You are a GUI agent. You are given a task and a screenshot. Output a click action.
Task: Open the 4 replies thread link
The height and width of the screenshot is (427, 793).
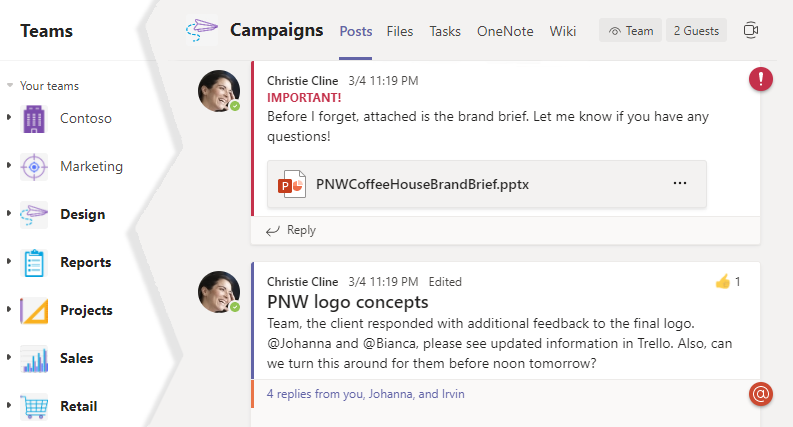(365, 394)
